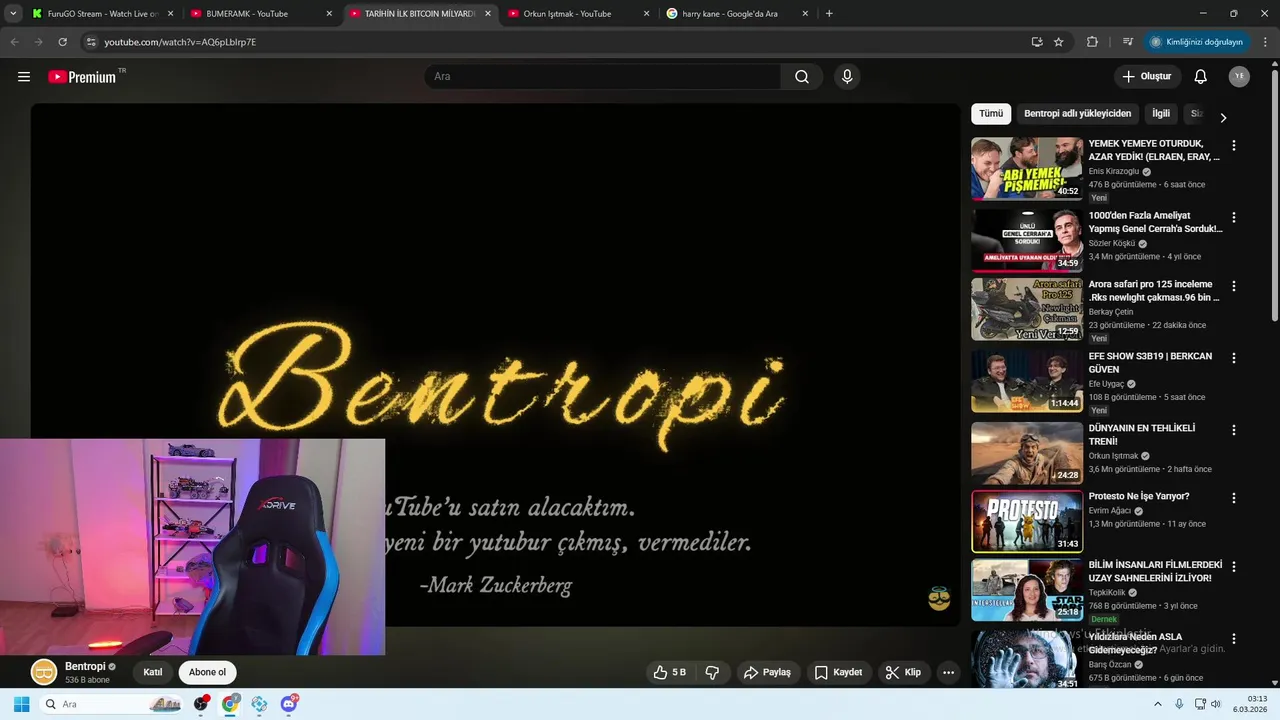Click the Bentropi channel avatar
The height and width of the screenshot is (720, 1280).
(x=43, y=672)
